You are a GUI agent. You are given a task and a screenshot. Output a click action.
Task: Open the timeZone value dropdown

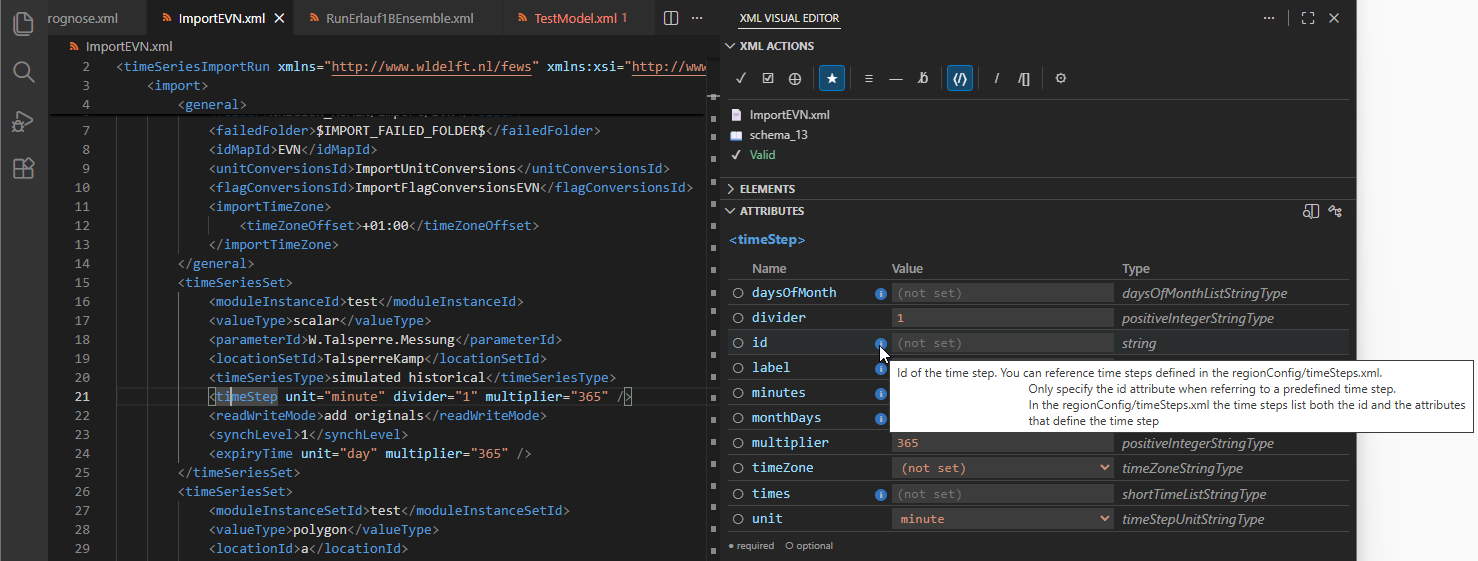pyautogui.click(x=1002, y=468)
